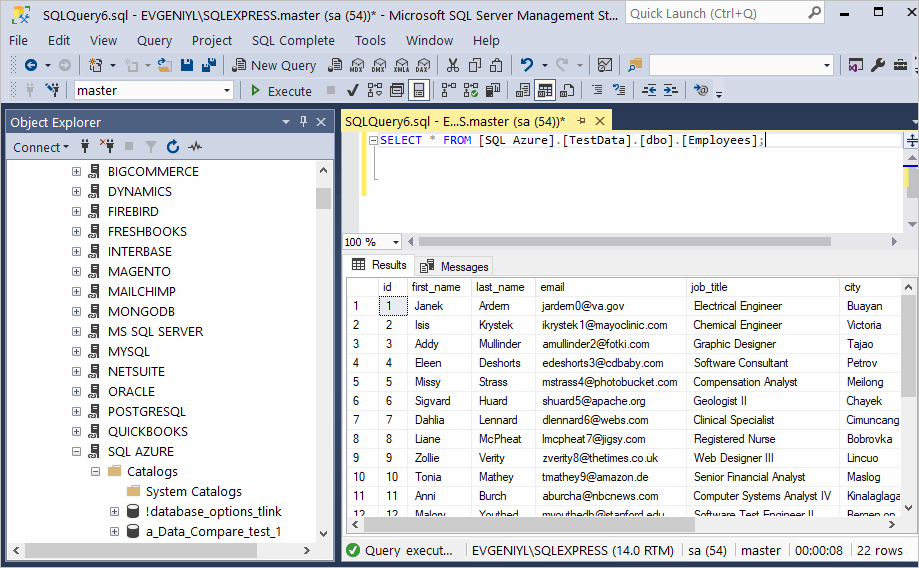Click the Decrease Indent icon
Screen dimensions: 919x568
click(x=649, y=90)
